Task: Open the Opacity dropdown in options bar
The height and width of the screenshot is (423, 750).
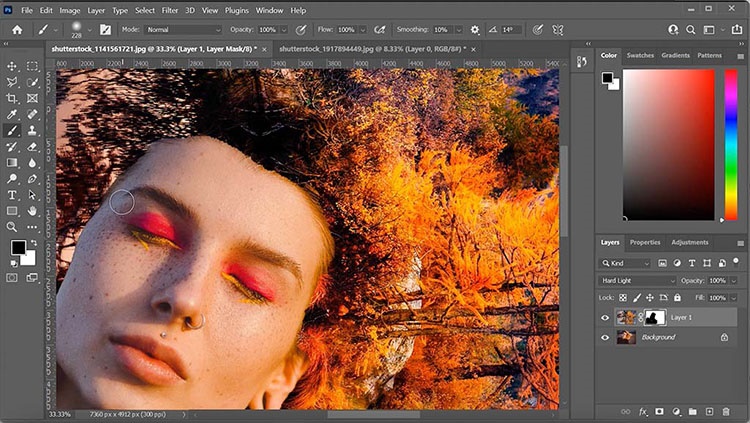Action: coord(284,30)
